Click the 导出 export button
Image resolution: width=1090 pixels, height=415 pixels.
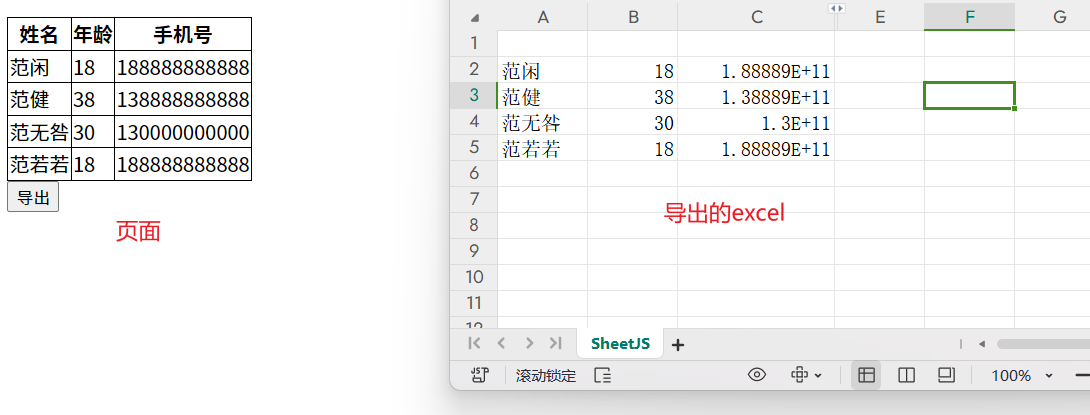(33, 197)
